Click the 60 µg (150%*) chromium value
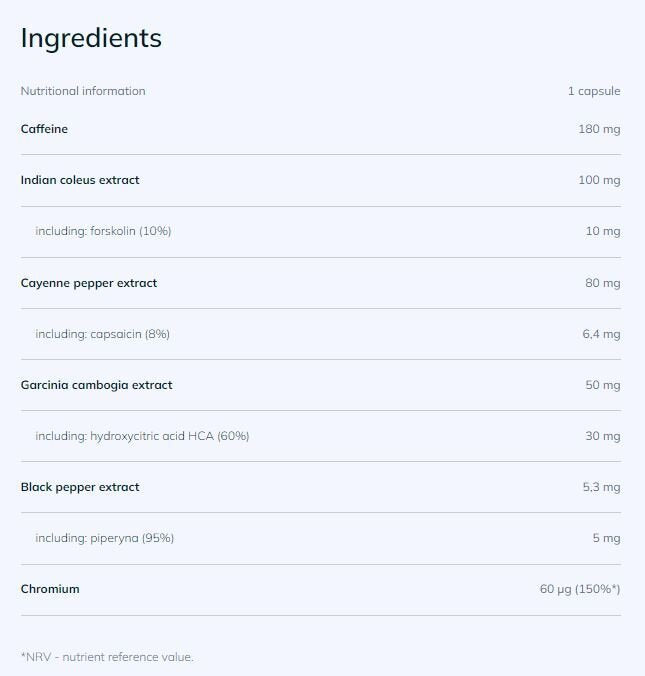The image size is (645, 676). (x=580, y=589)
